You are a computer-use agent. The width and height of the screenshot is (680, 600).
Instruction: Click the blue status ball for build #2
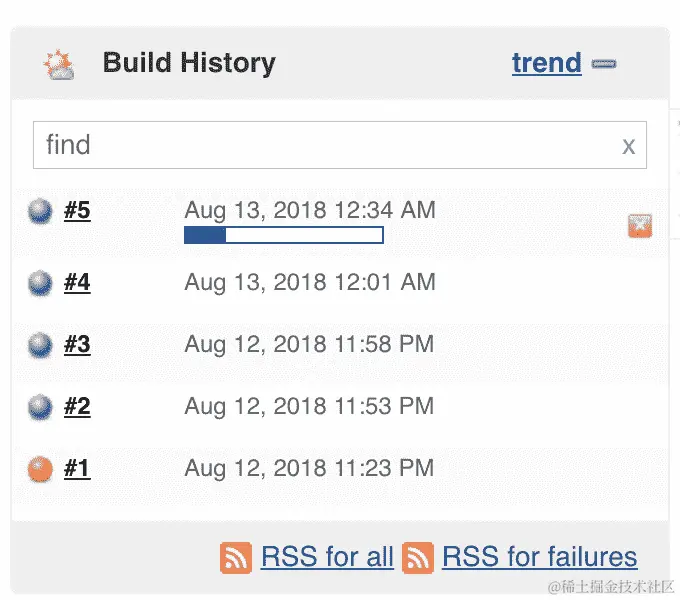[40, 407]
